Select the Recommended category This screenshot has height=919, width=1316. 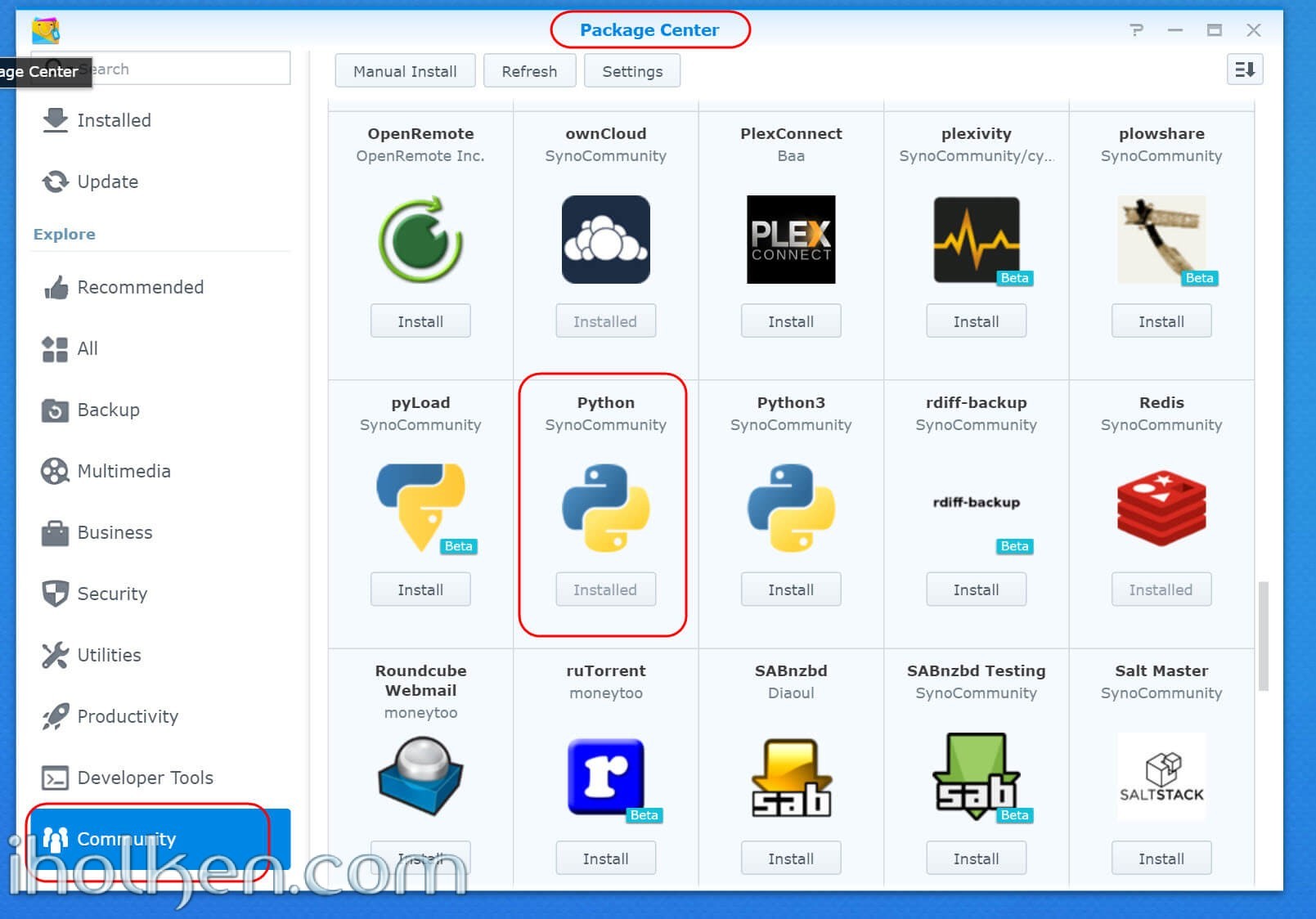[x=160, y=287]
